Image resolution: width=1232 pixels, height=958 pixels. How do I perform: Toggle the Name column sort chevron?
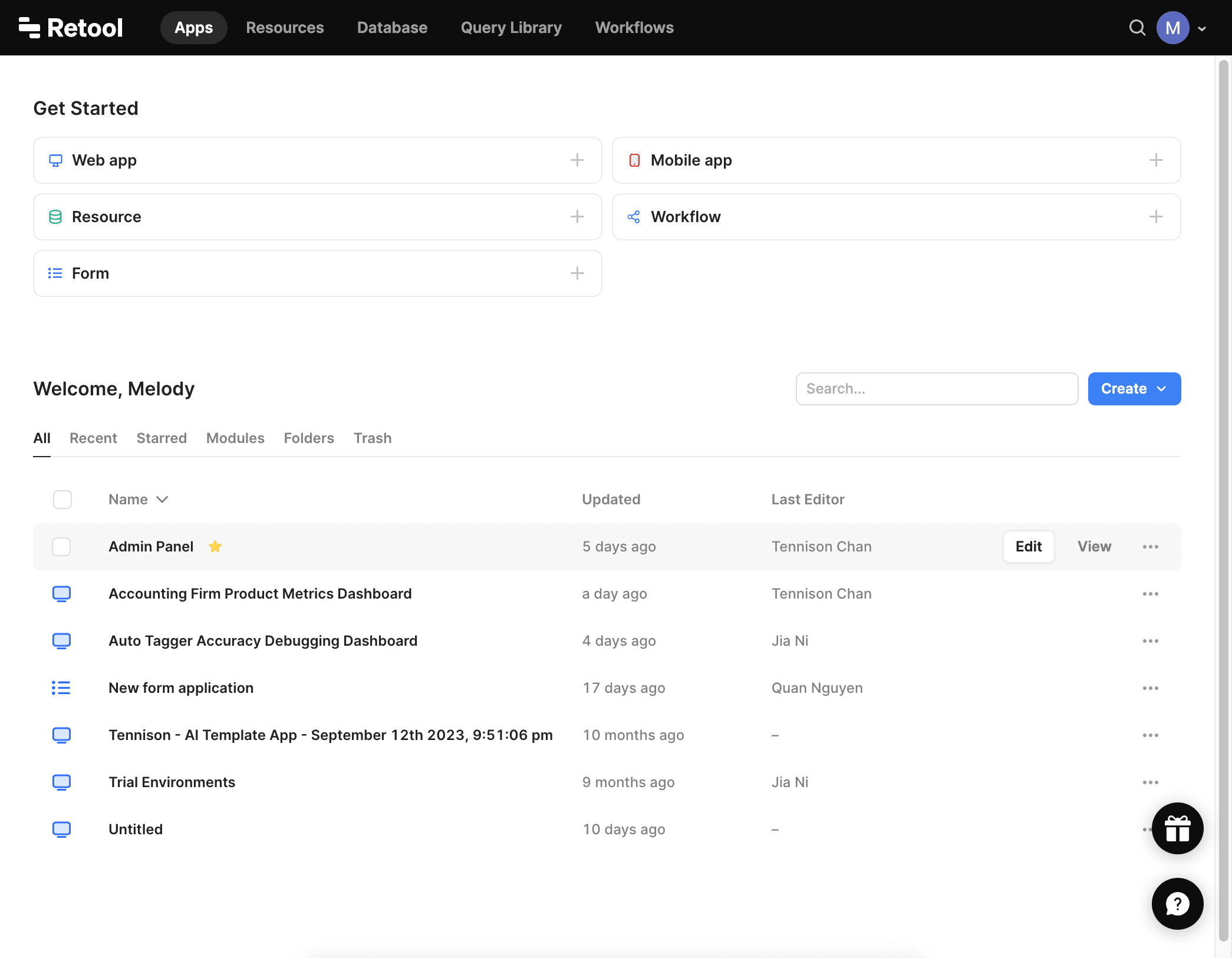click(162, 499)
